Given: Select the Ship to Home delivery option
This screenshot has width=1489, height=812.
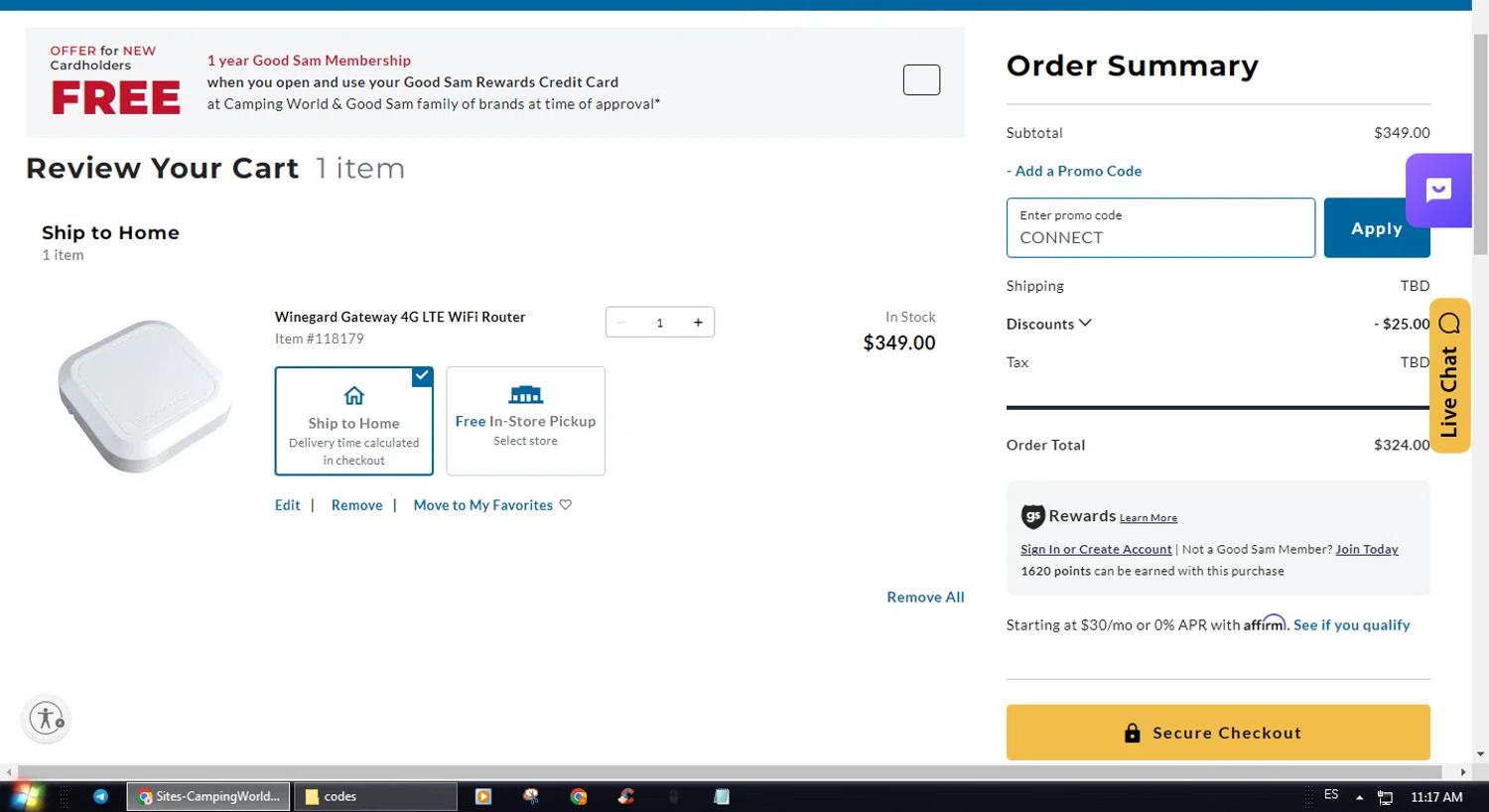Looking at the screenshot, I should (x=354, y=421).
